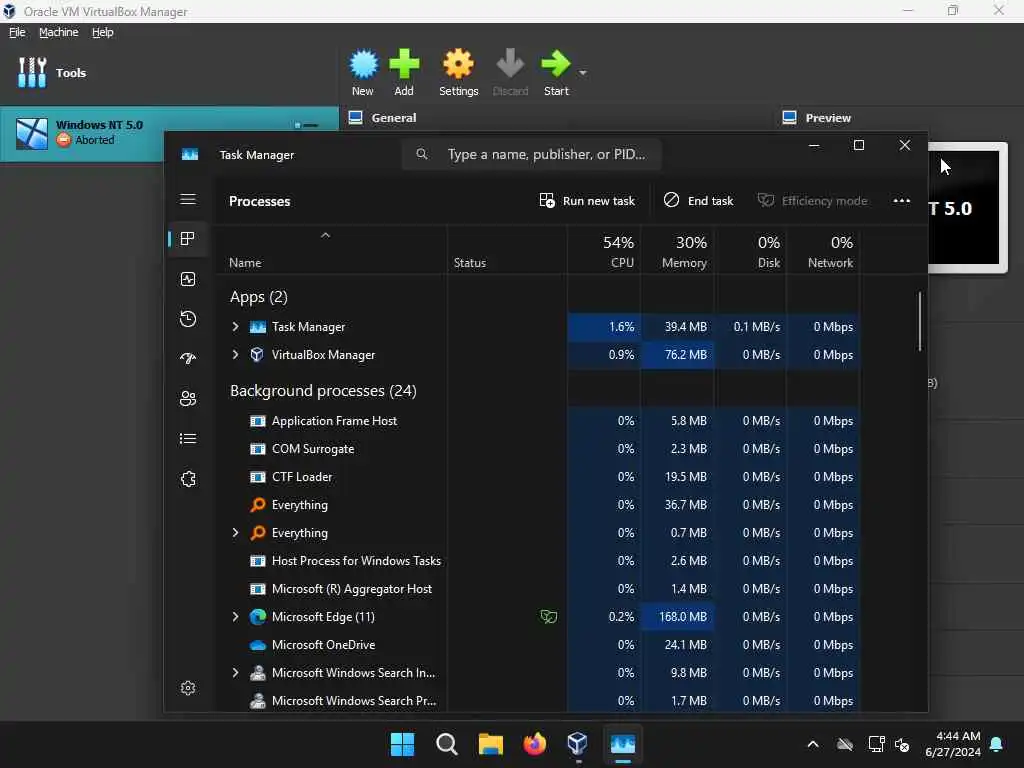Select COM Surrogate process row
1024x768 pixels.
tap(537, 449)
